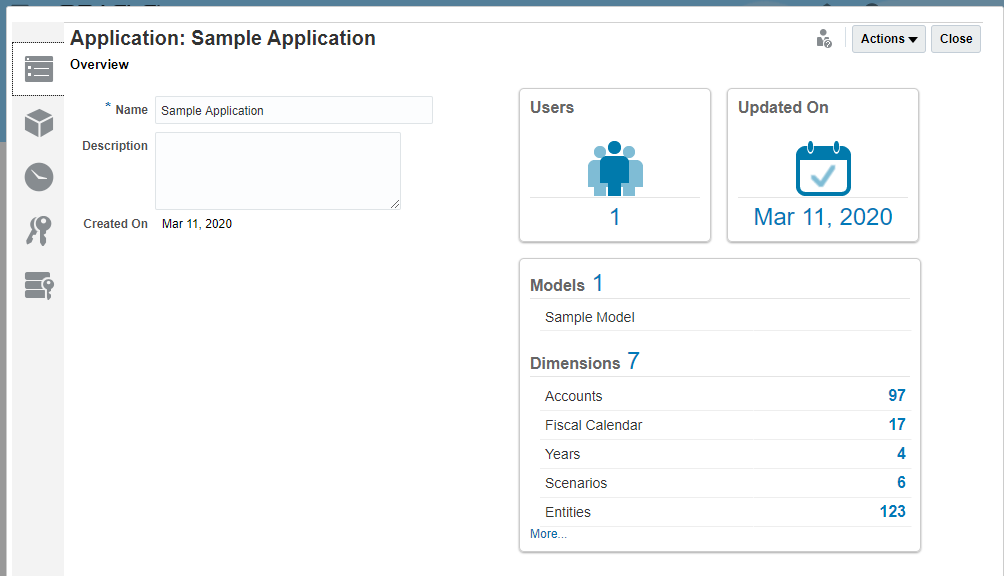Click the Accounts dimension row
The width and height of the screenshot is (1004, 576).
(725, 396)
